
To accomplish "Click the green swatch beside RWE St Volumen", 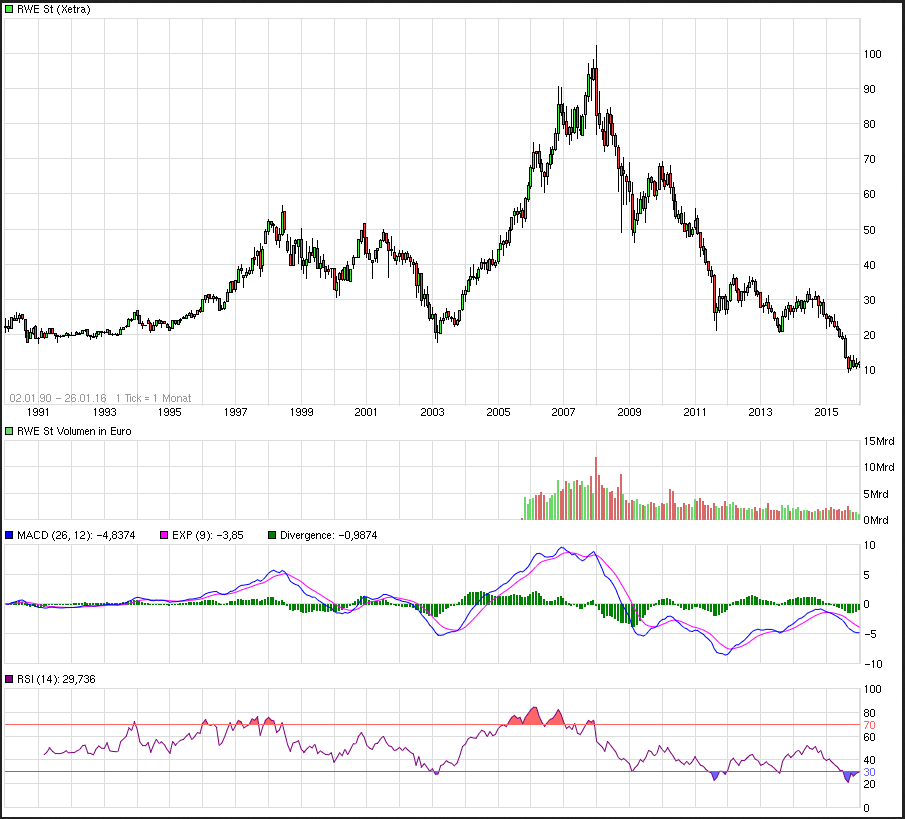I will pos(9,431).
